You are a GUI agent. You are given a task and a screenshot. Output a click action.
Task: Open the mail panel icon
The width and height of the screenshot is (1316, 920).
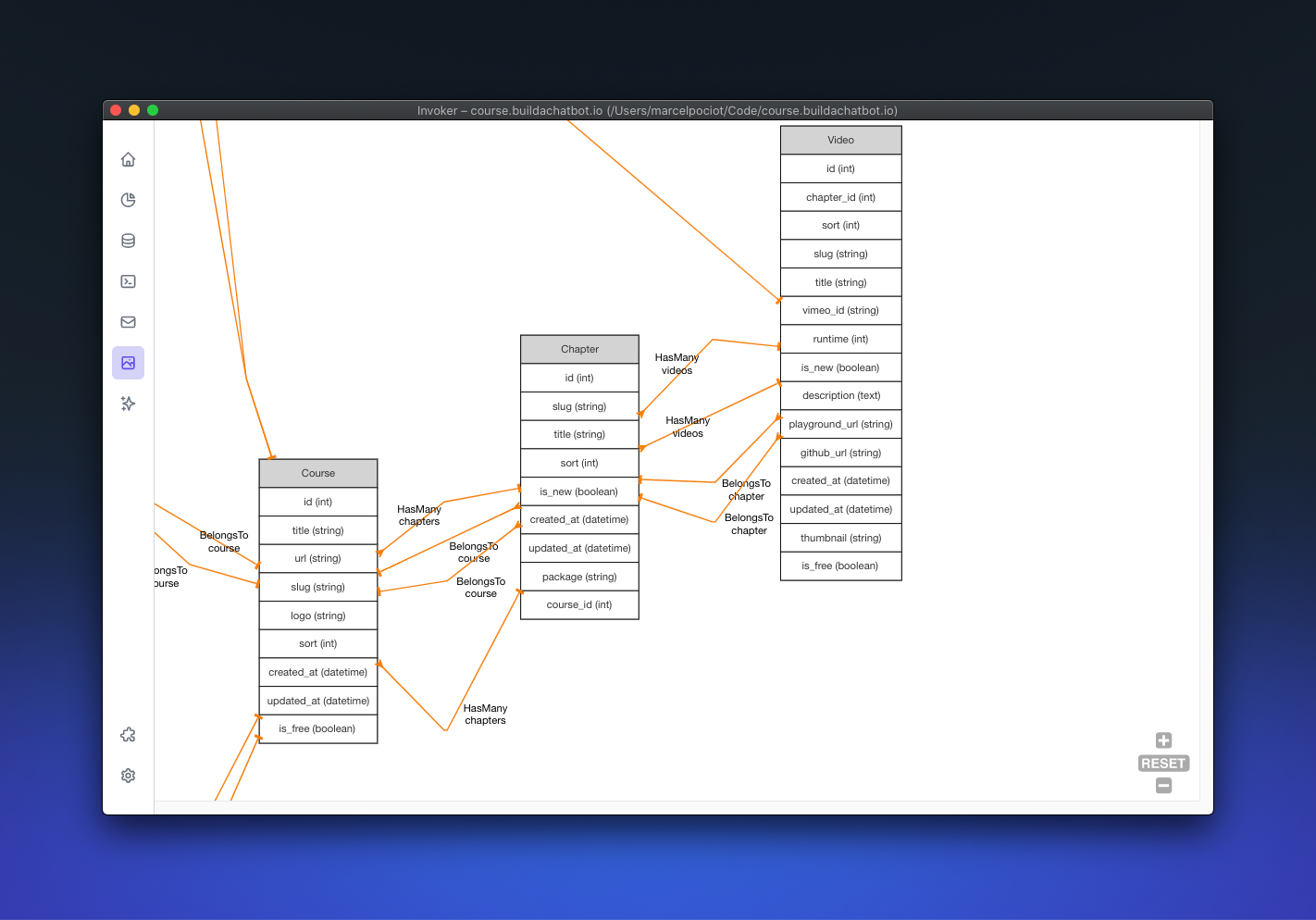(x=128, y=322)
